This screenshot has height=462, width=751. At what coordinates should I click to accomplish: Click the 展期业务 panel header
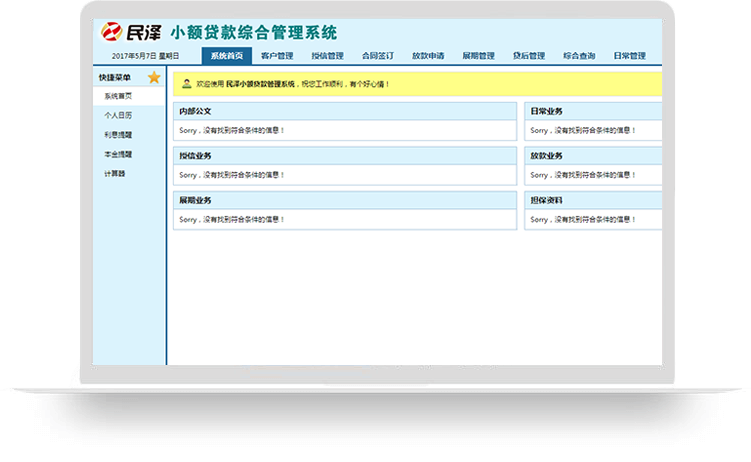(345, 200)
